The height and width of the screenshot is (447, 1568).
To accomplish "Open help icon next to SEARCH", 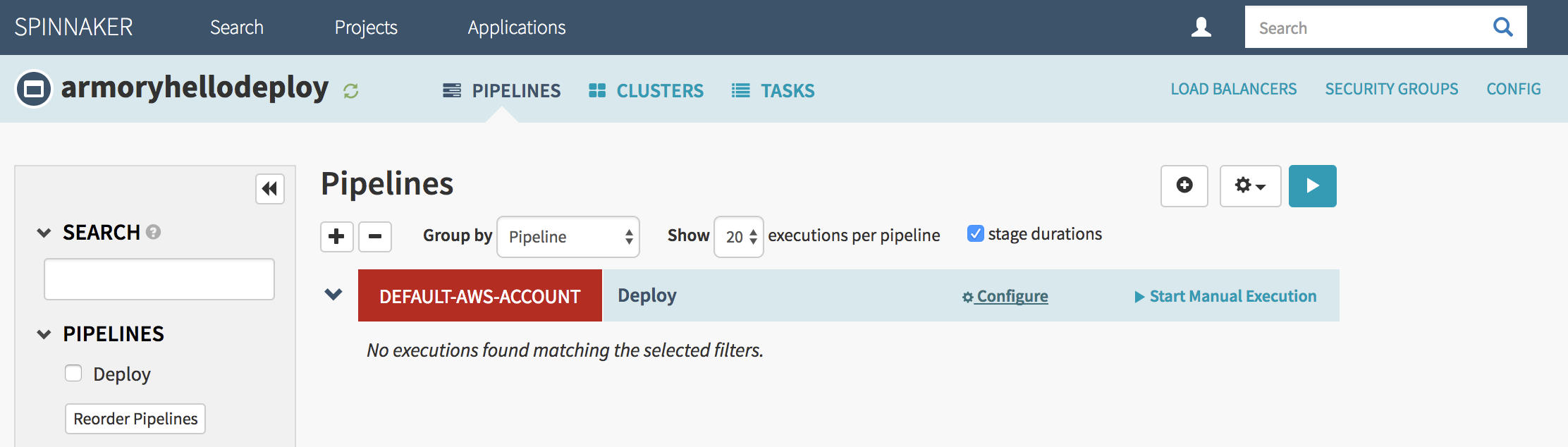I will click(153, 232).
